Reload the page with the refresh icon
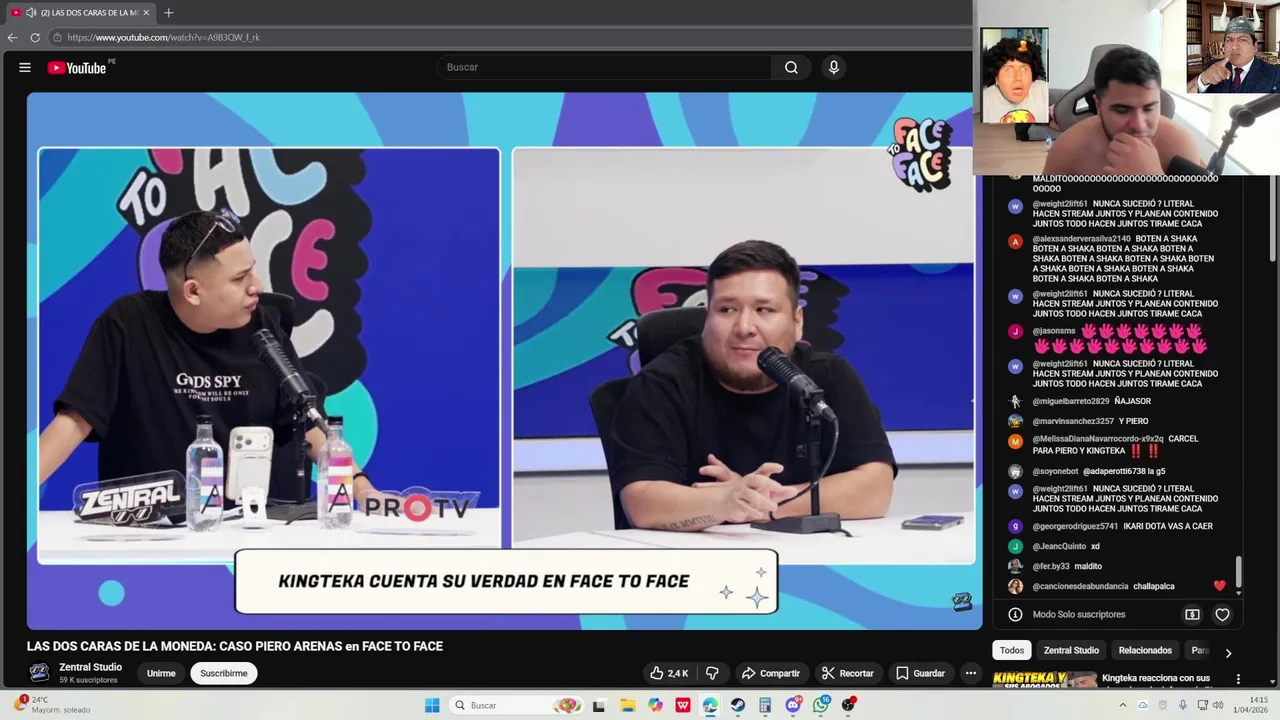The height and width of the screenshot is (720, 1280). coord(35,37)
